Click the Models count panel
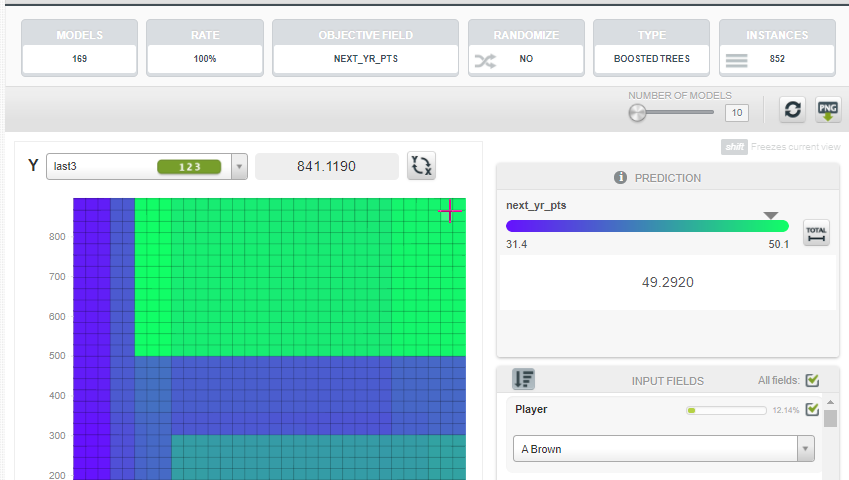849x480 pixels. tap(80, 48)
